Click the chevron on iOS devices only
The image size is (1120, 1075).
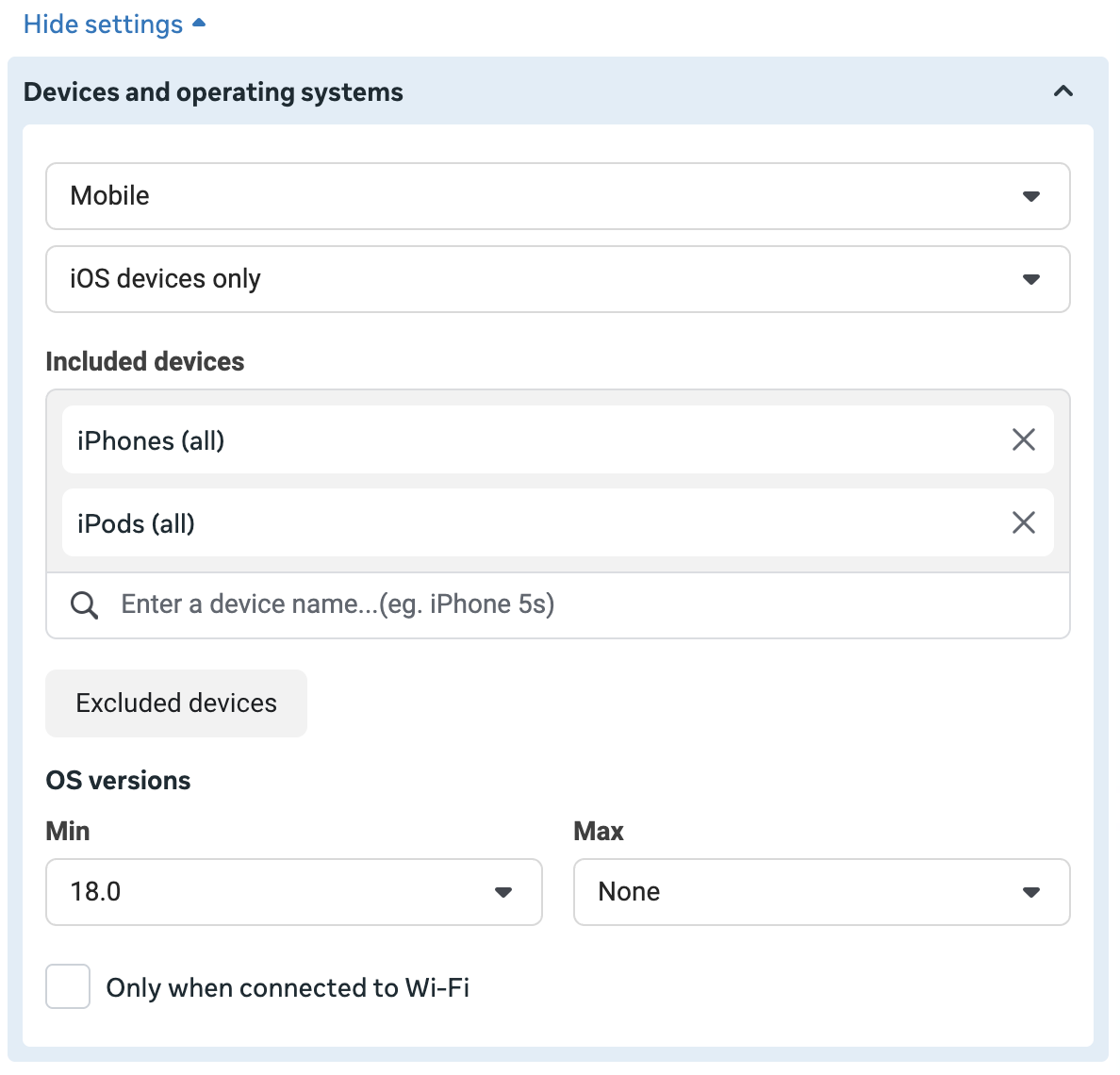pos(1032,279)
